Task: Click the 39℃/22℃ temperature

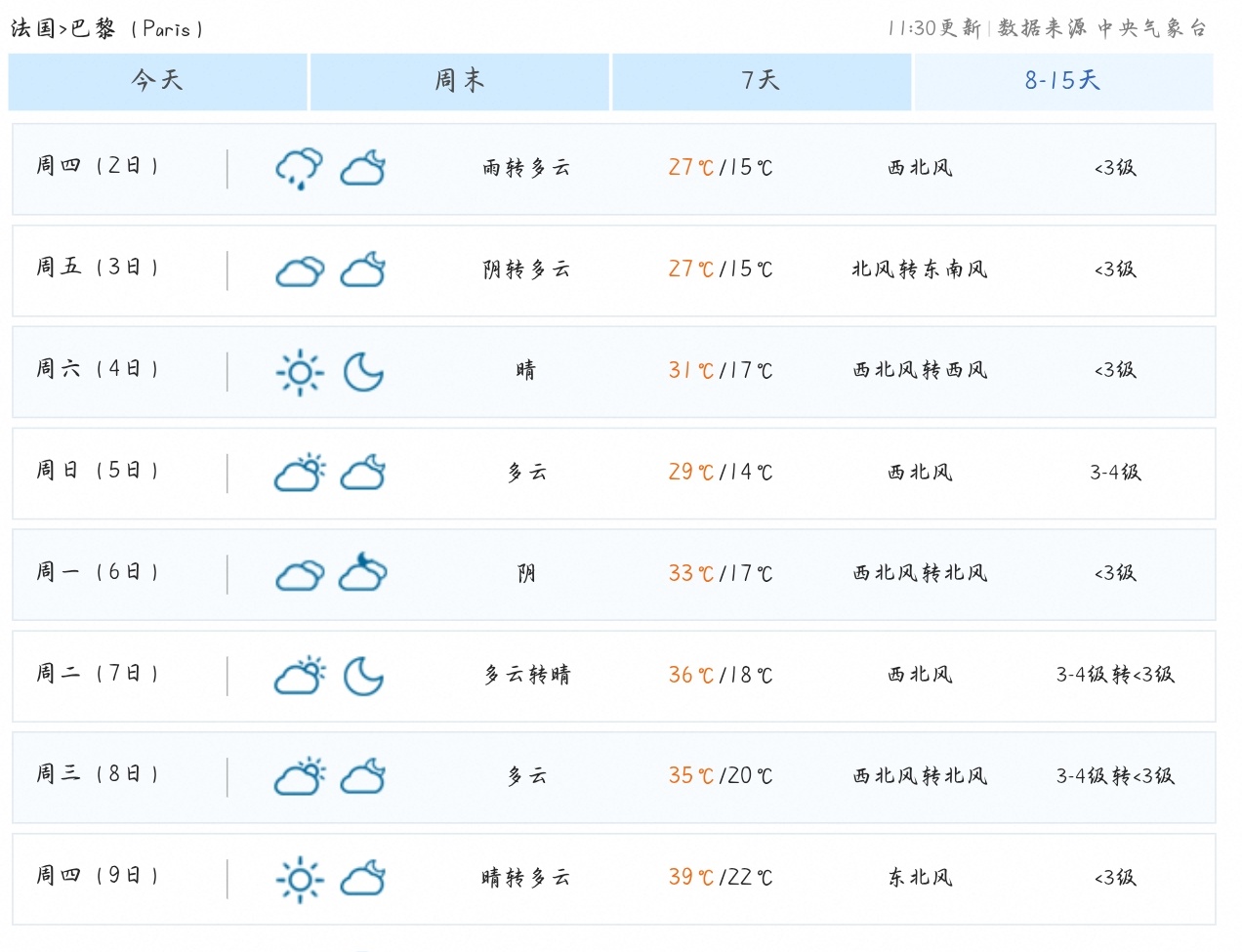Action: point(721,878)
